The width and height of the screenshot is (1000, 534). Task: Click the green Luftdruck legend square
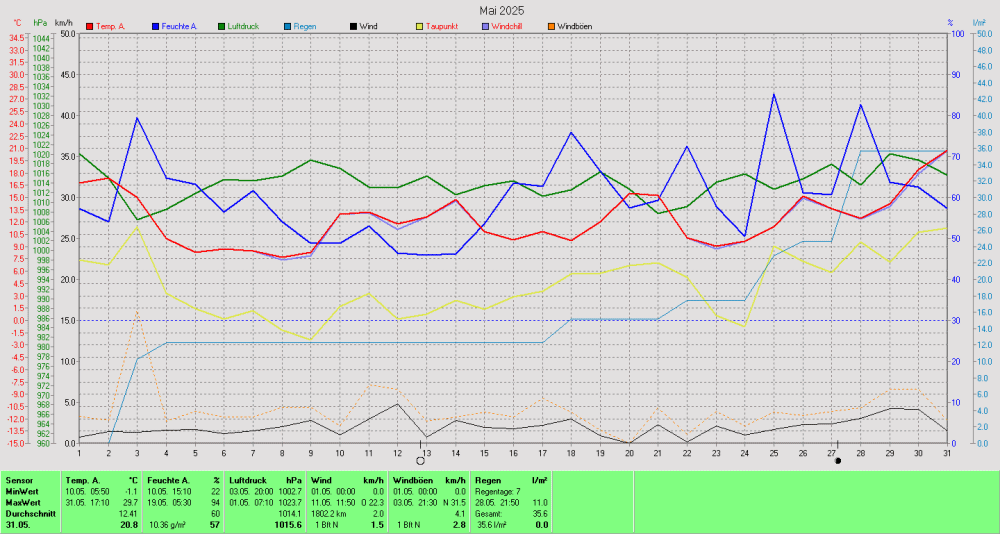click(x=221, y=25)
